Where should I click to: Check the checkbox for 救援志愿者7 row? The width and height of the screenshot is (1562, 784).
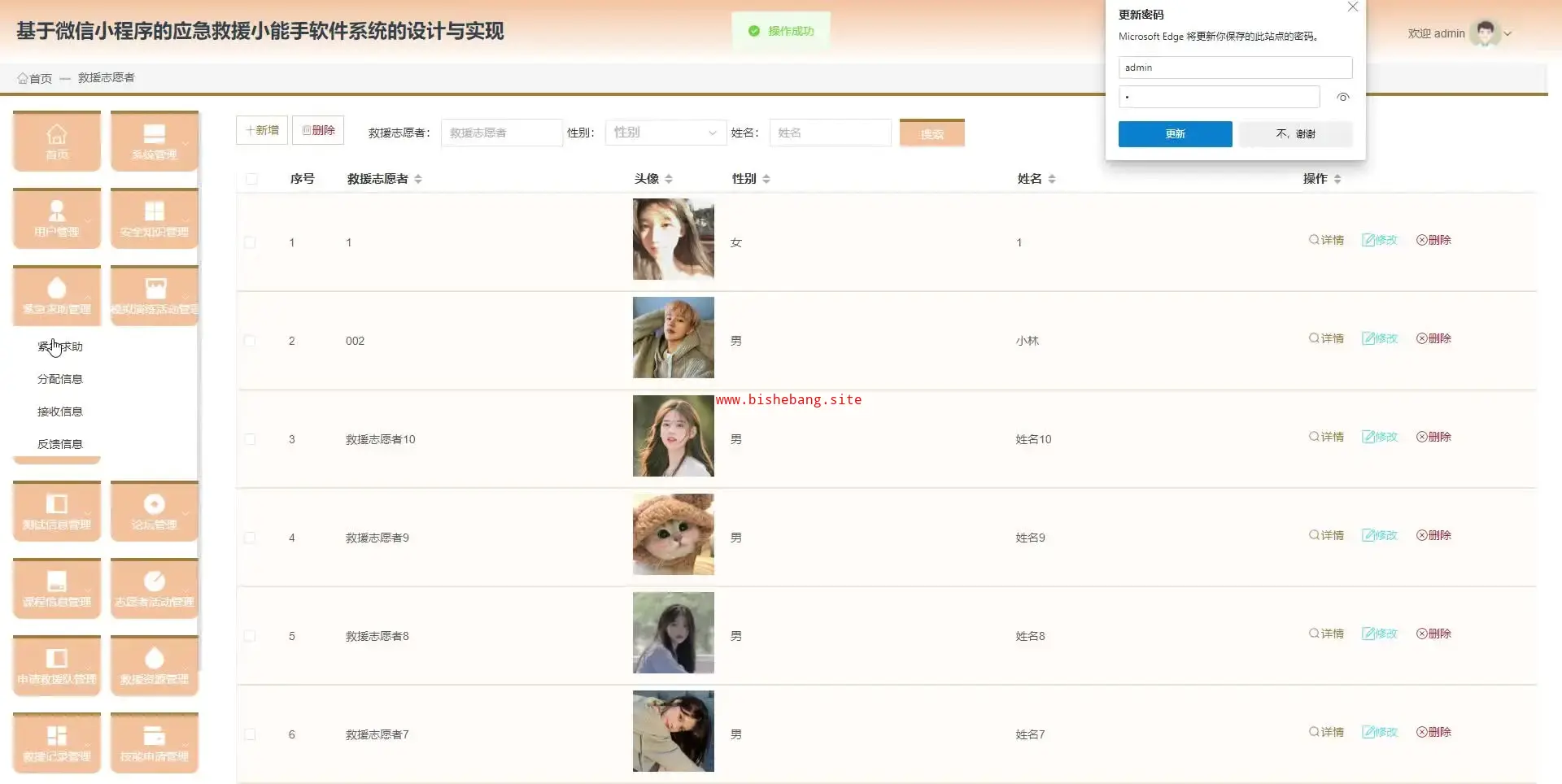(x=250, y=734)
